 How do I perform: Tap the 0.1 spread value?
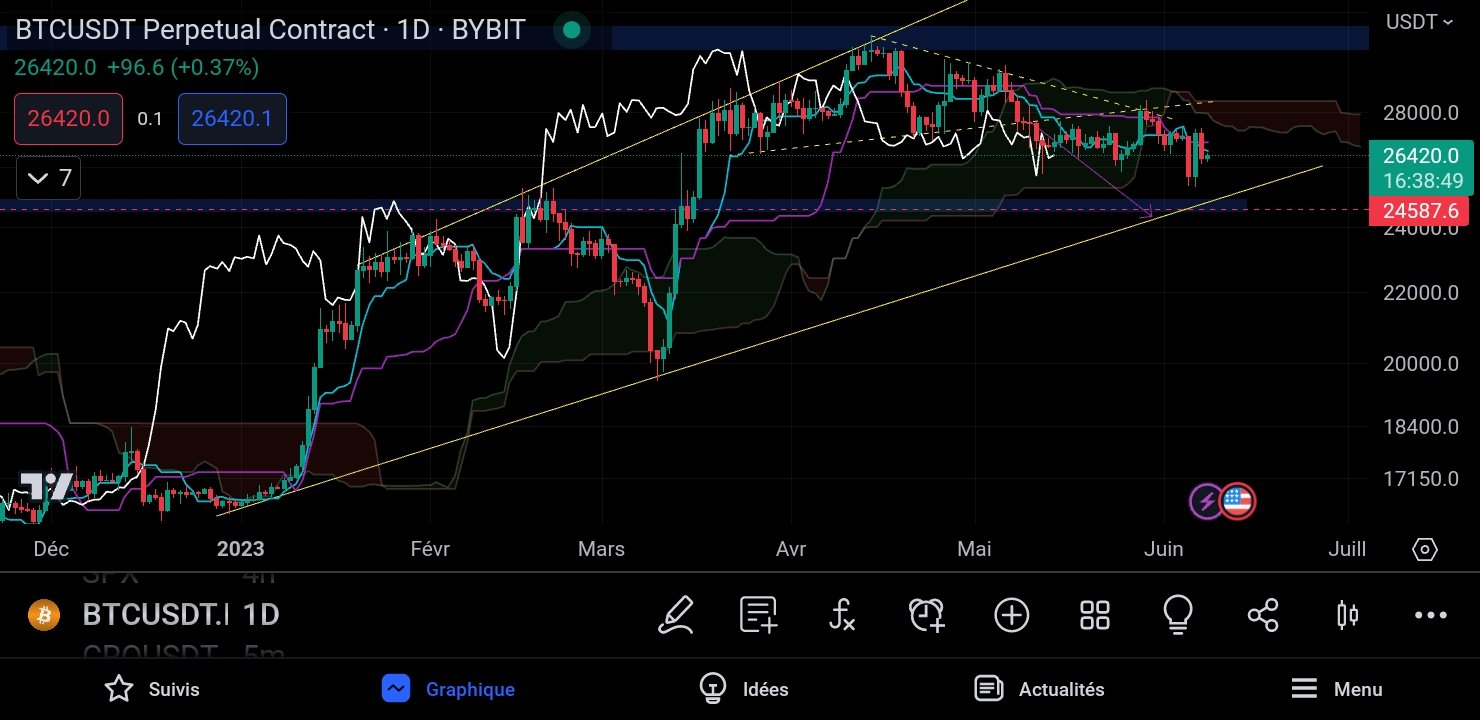point(150,119)
